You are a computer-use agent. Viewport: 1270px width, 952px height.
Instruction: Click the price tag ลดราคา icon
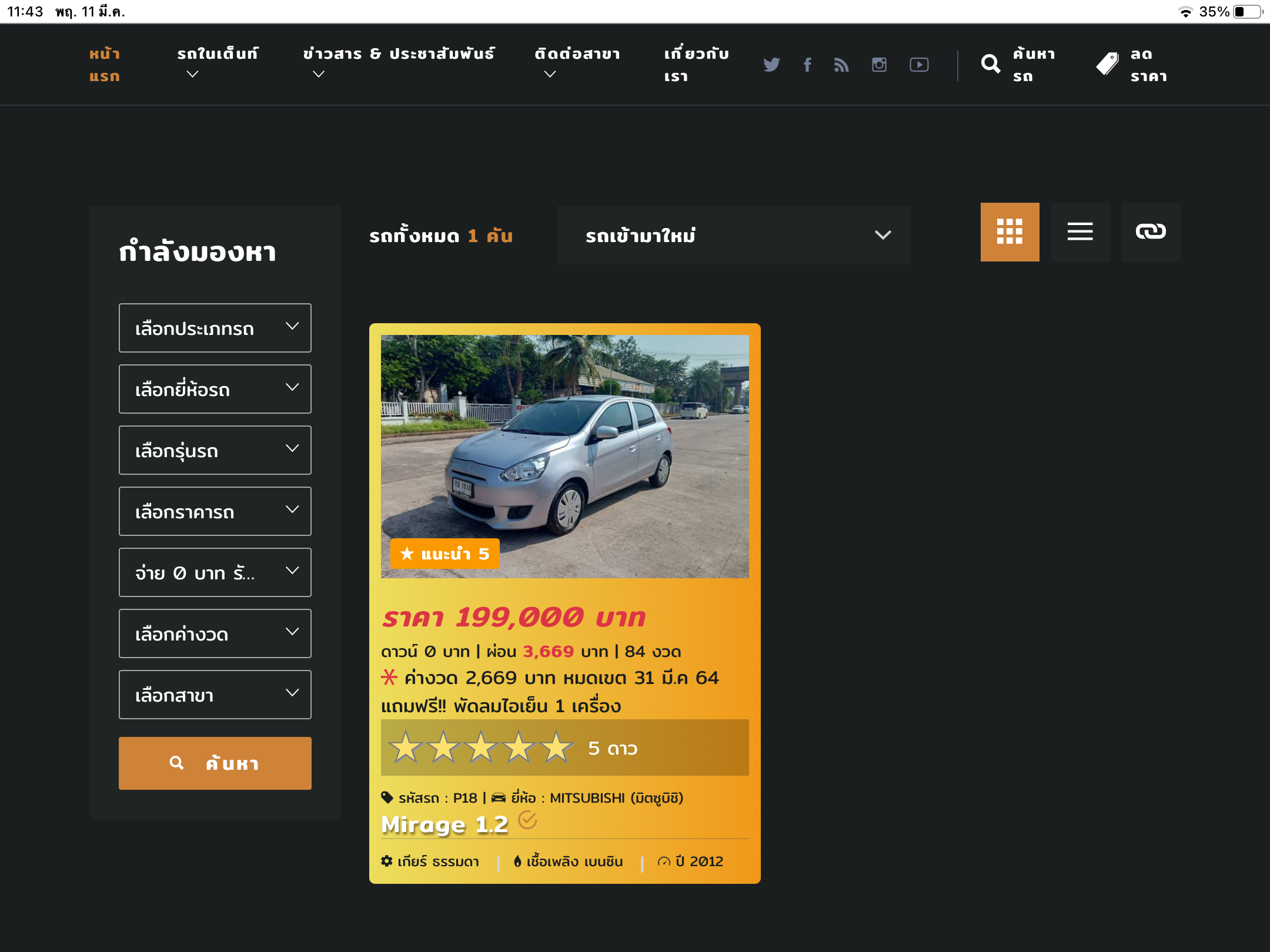[1108, 64]
